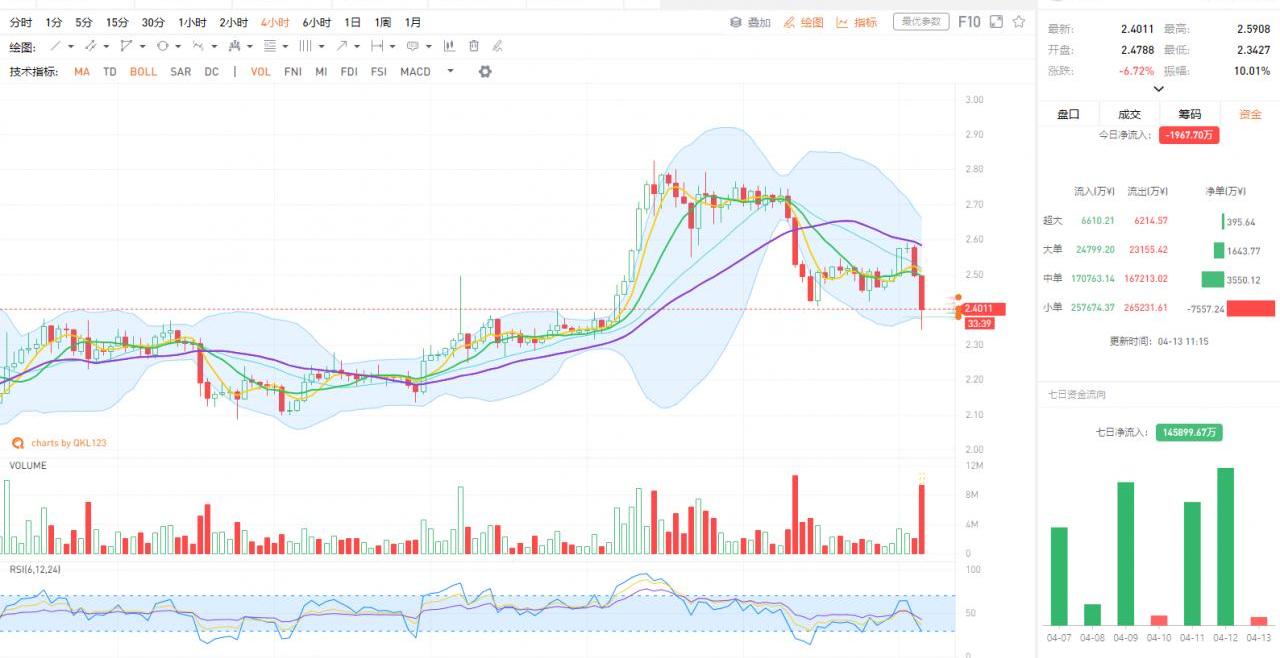
Task: Expand chart to fullscreen
Action: pos(996,22)
